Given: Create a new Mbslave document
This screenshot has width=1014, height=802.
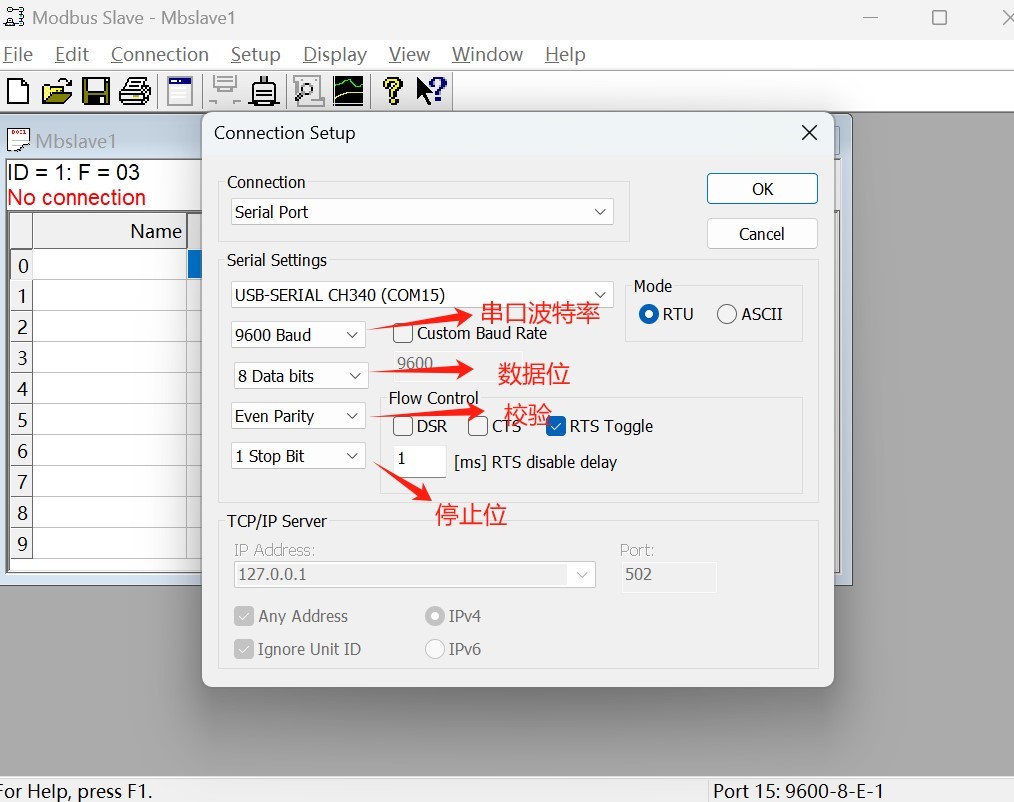Looking at the screenshot, I should point(18,91).
